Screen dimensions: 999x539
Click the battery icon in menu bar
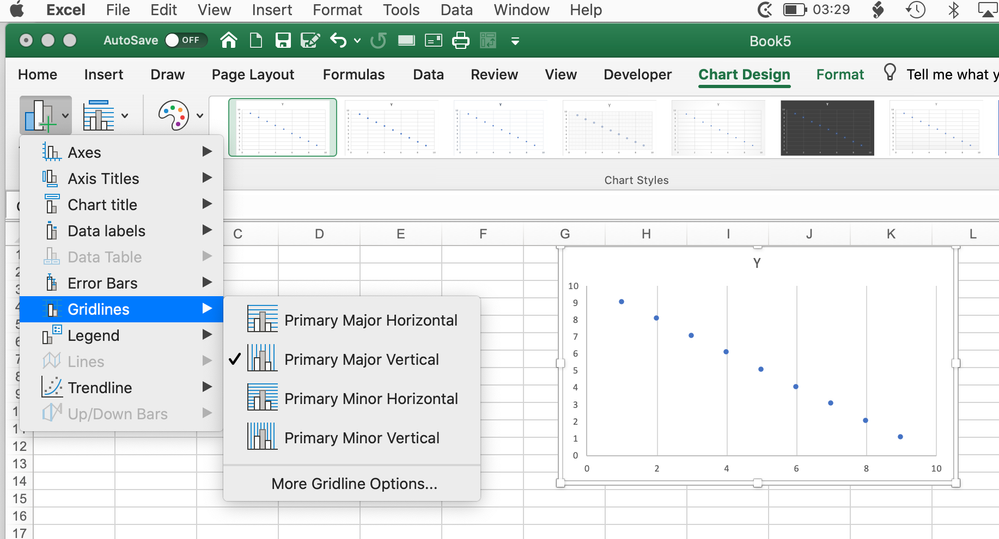point(794,10)
